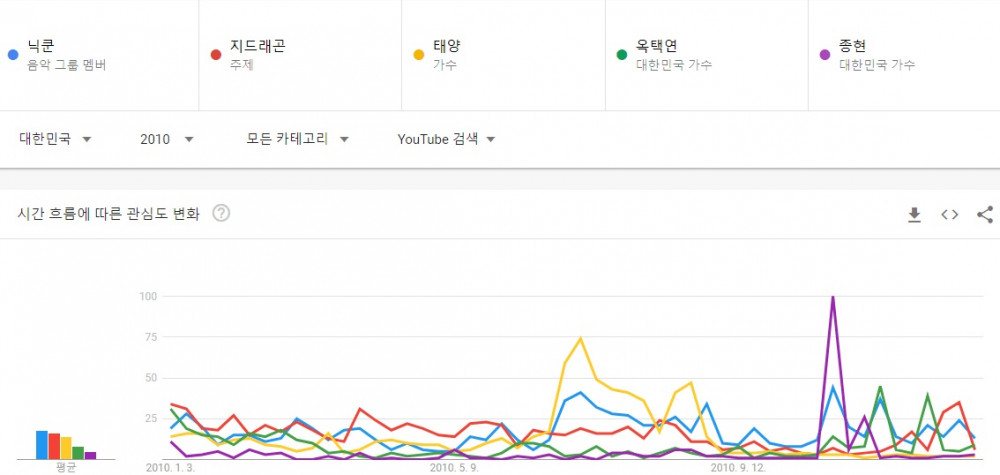
Task: Click the purple peak at 100 on chart
Action: coord(832,298)
